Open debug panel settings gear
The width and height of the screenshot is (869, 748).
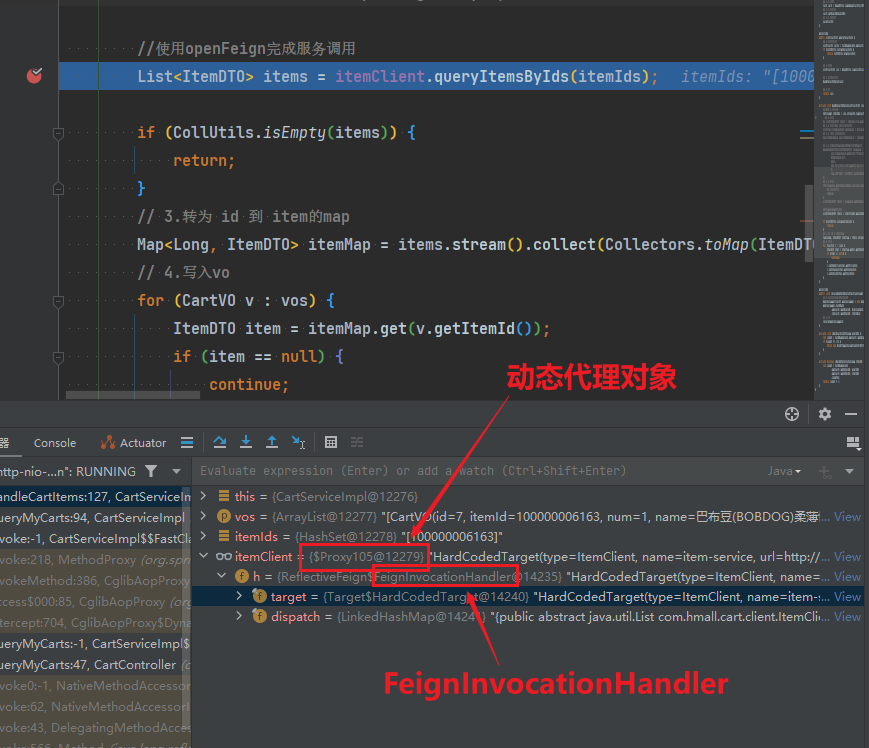point(824,414)
